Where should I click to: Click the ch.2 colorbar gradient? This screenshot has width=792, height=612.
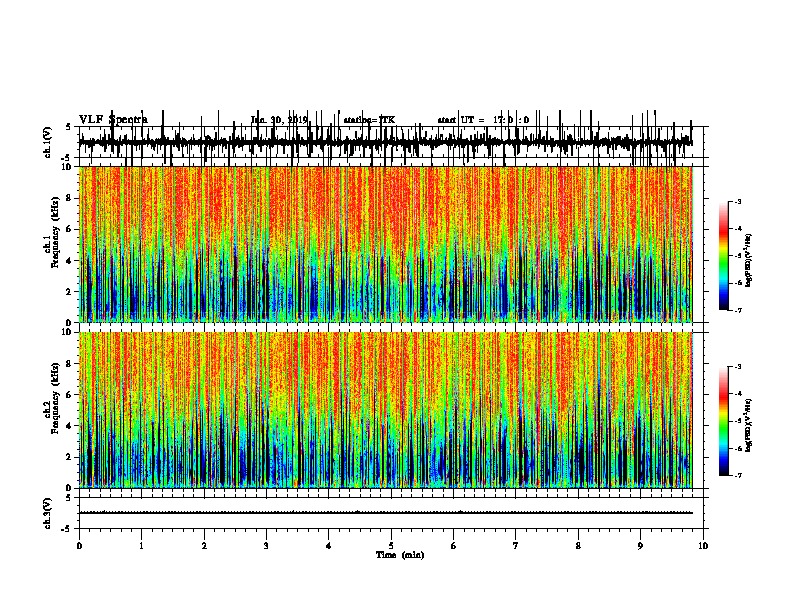tap(723, 421)
